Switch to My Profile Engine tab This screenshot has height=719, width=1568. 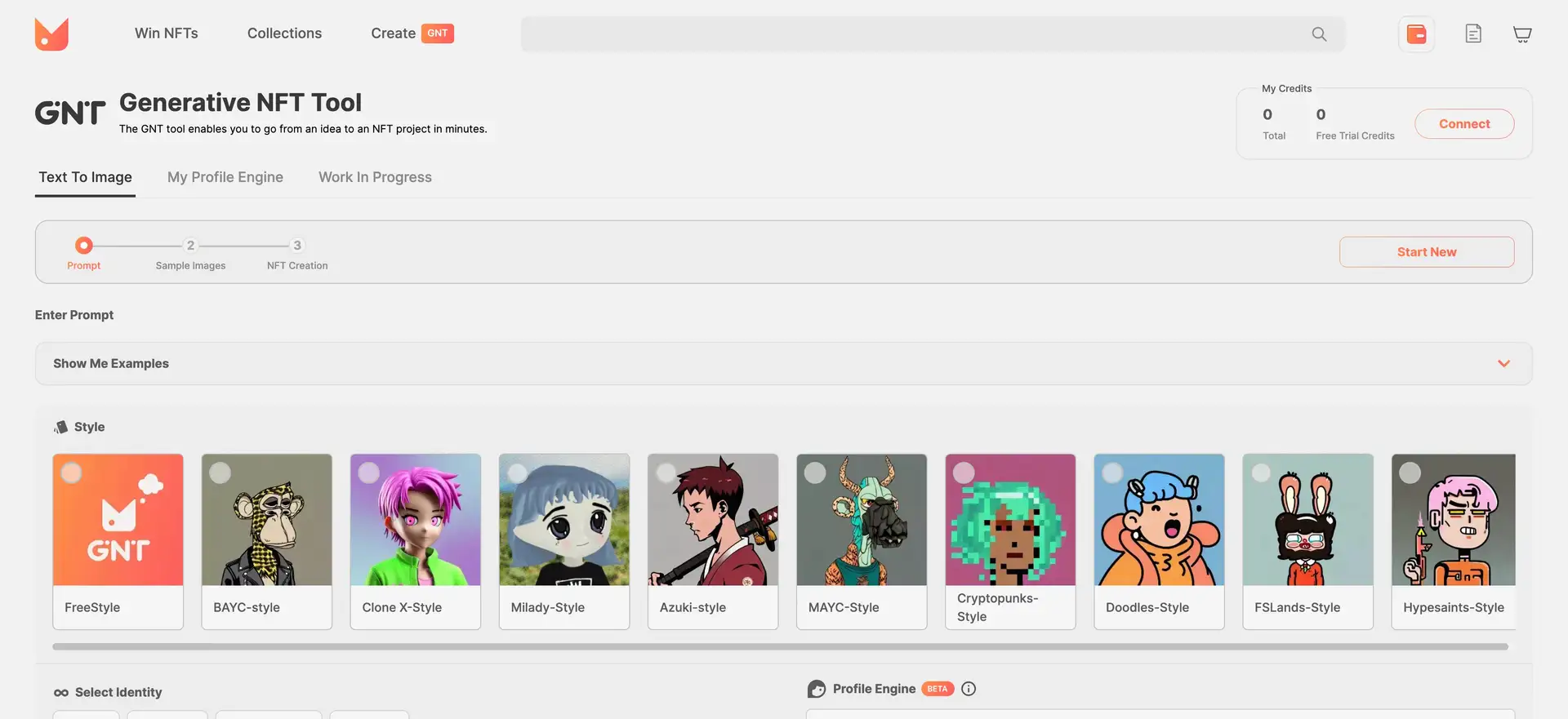[225, 177]
